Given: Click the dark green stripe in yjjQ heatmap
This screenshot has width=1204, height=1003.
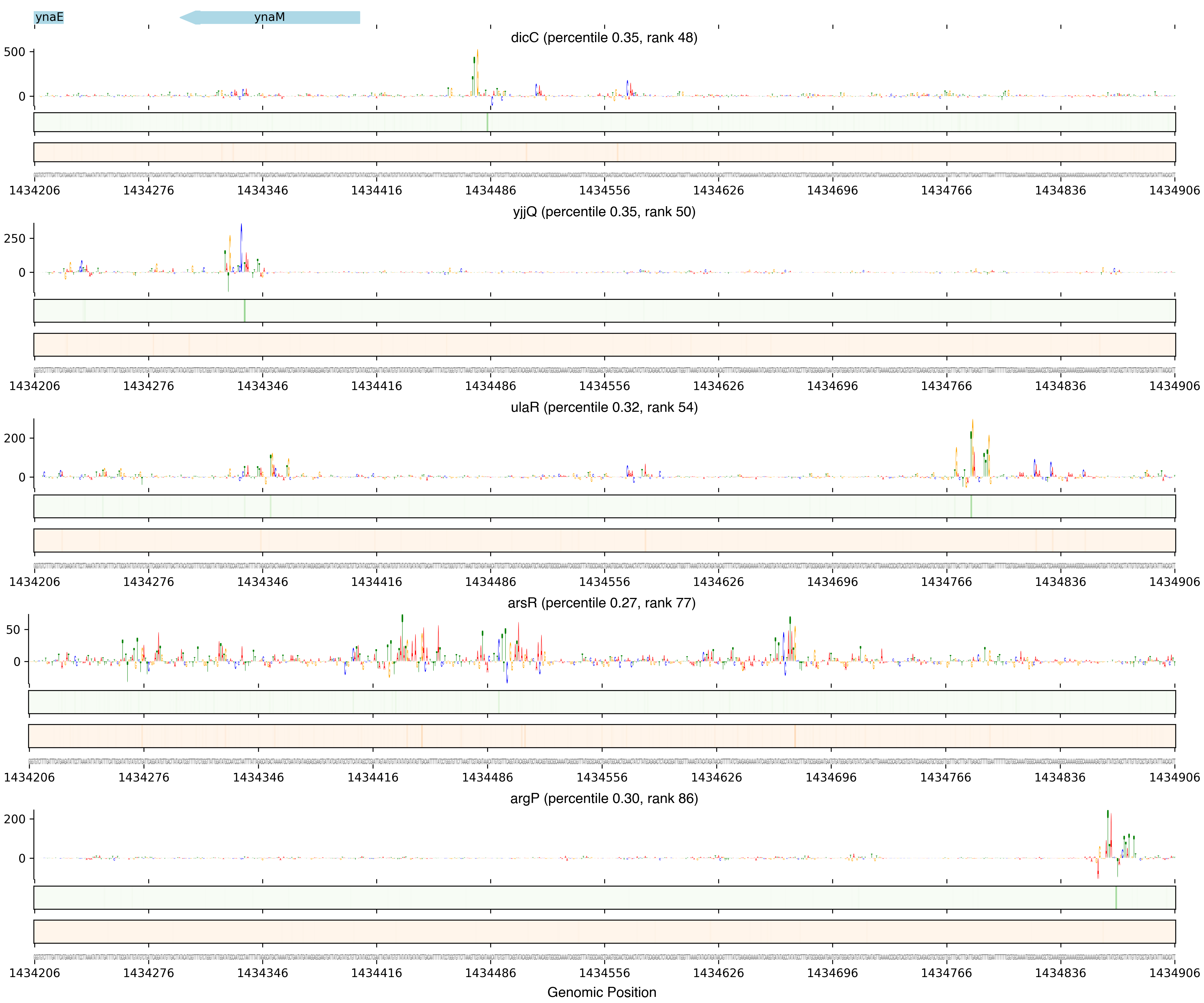Looking at the screenshot, I should [244, 311].
